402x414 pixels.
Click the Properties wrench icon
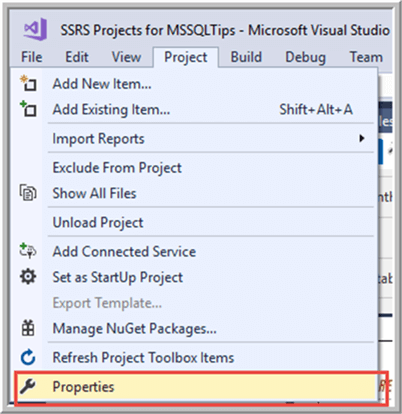click(x=28, y=386)
